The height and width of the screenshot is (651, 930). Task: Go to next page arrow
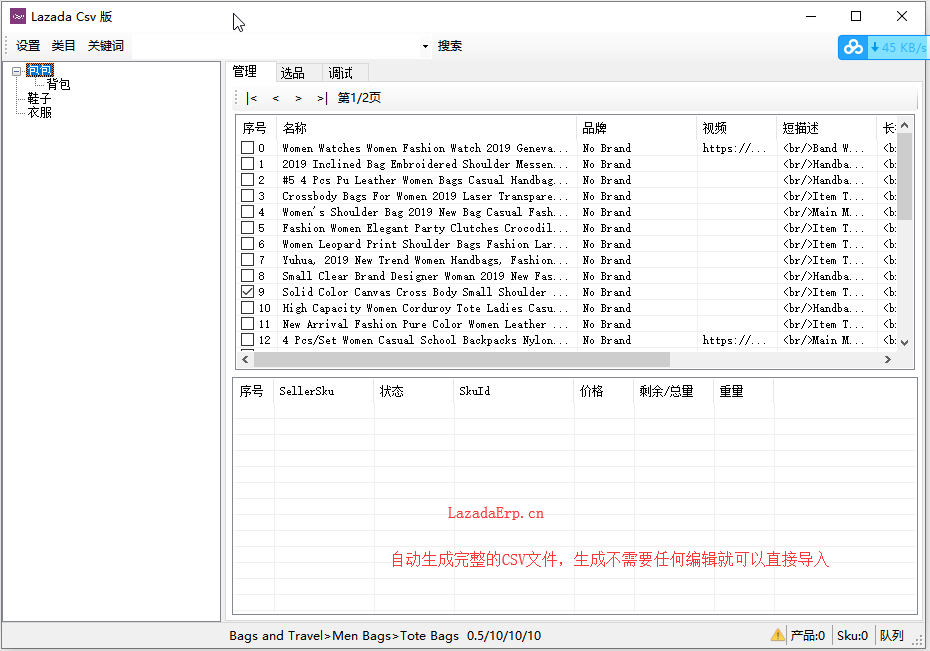298,98
